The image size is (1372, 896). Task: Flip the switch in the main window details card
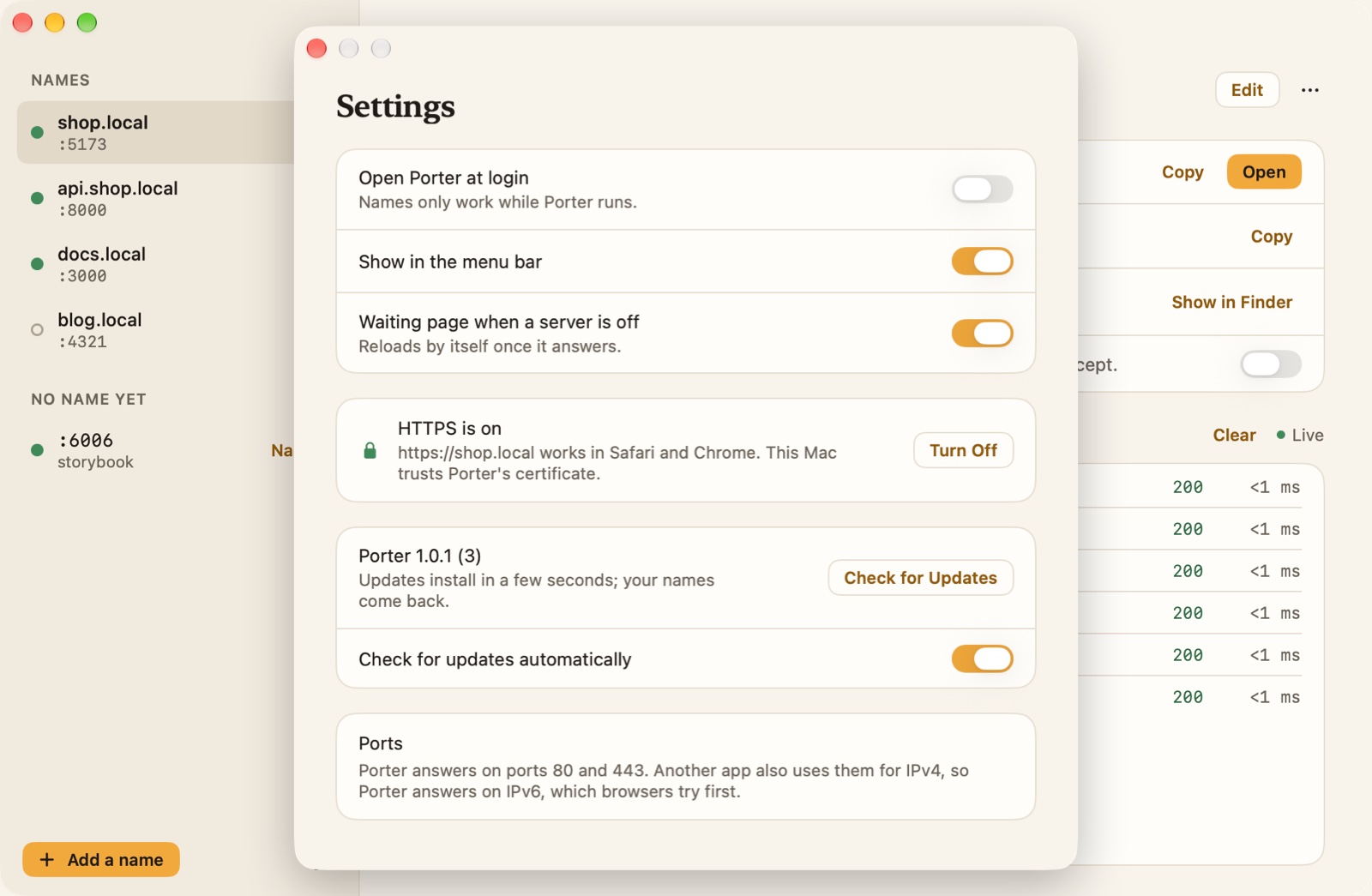[x=1271, y=364]
